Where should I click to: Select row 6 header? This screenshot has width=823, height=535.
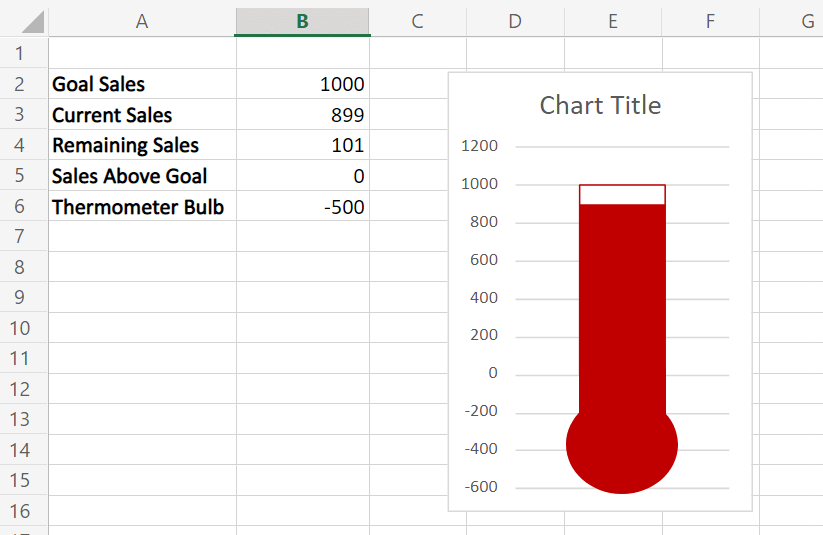[20, 206]
